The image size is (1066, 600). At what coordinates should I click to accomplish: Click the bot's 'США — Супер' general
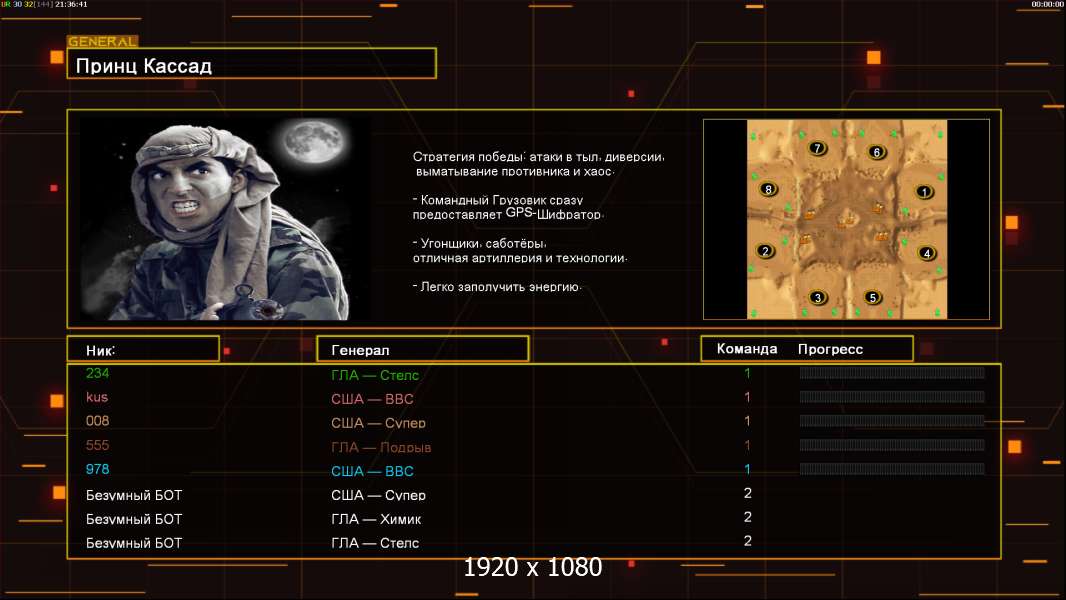[378, 495]
